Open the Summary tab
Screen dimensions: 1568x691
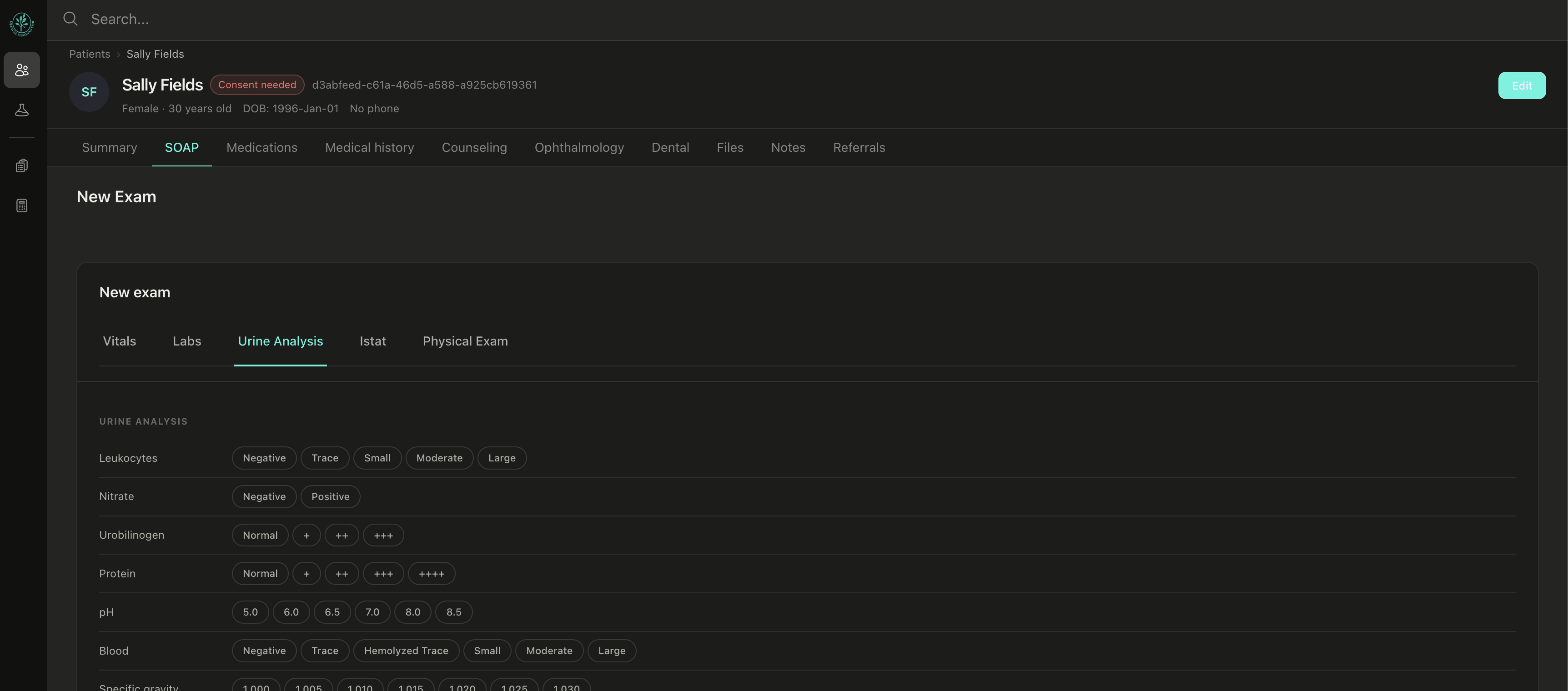click(110, 147)
